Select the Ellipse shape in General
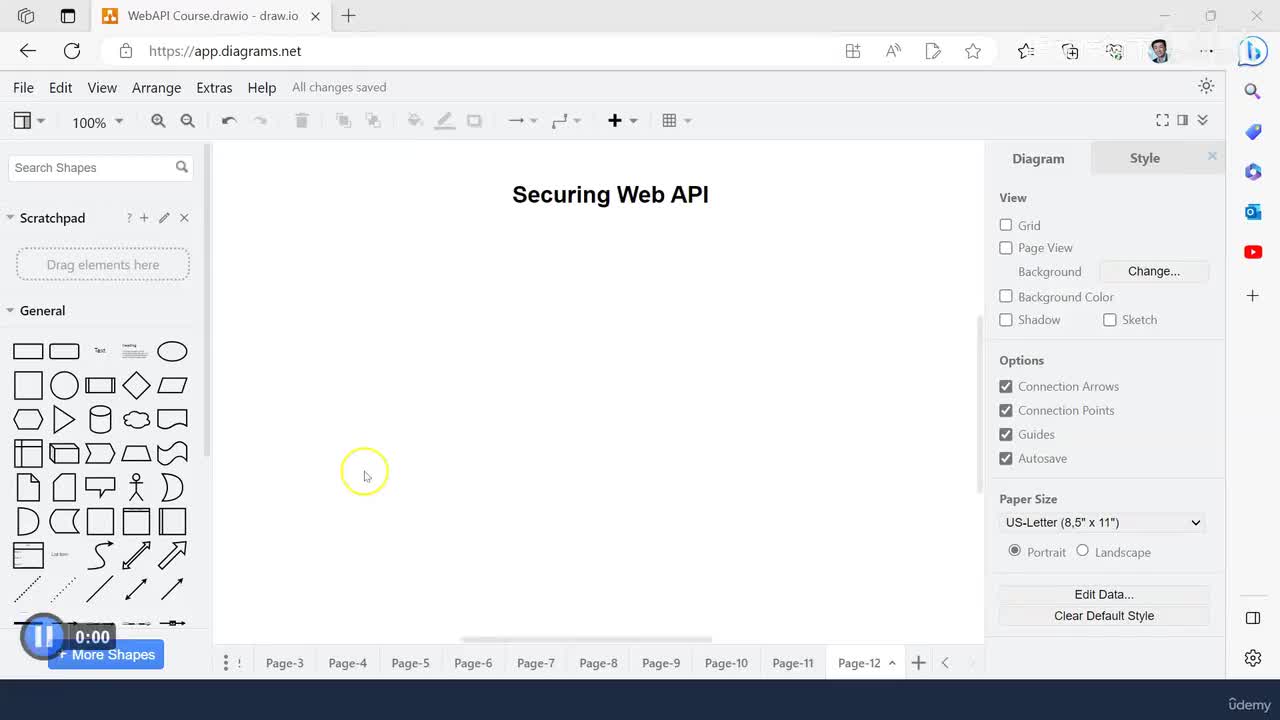The image size is (1280, 720). [x=172, y=351]
